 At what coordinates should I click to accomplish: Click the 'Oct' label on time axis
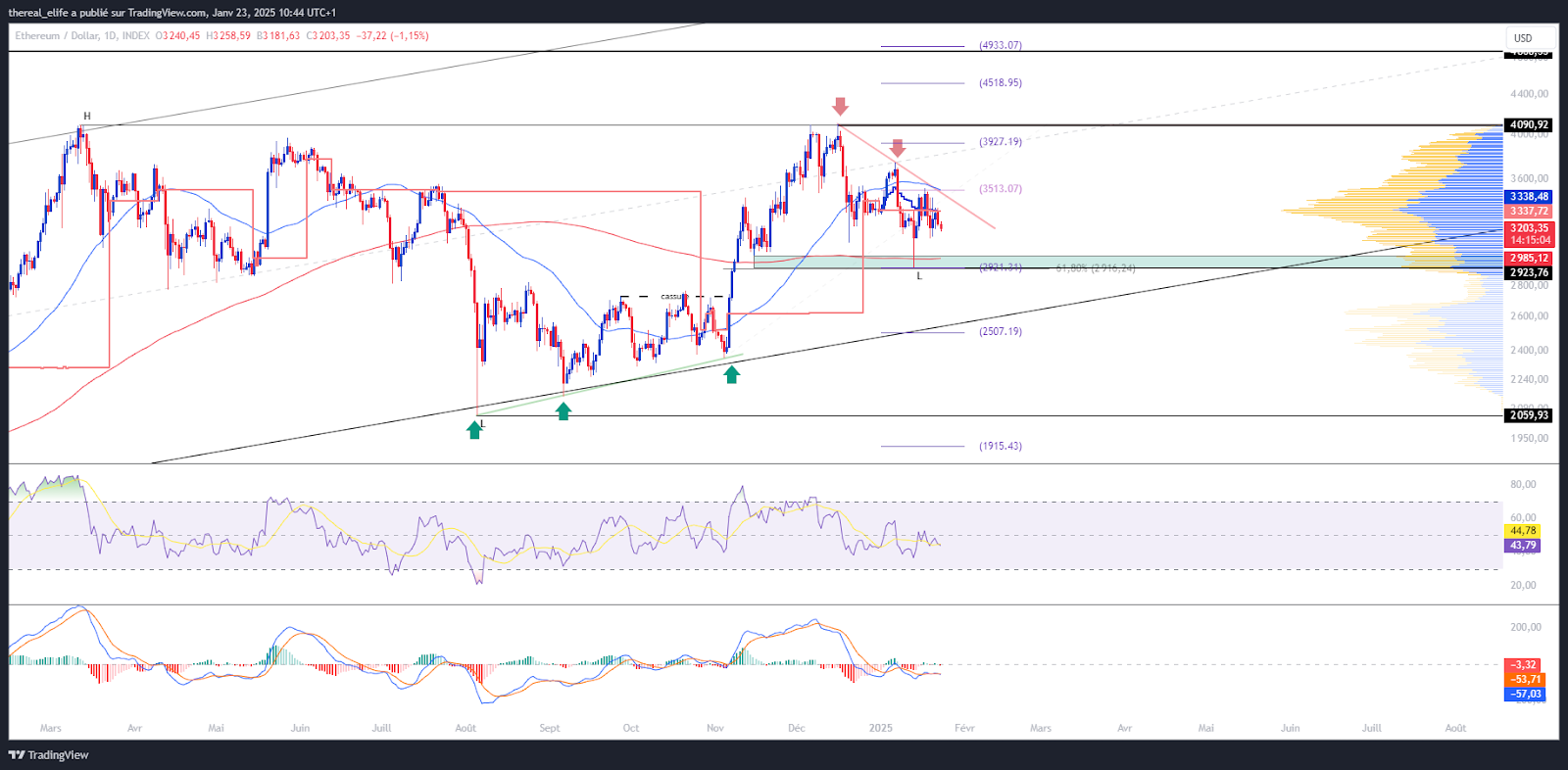[631, 728]
